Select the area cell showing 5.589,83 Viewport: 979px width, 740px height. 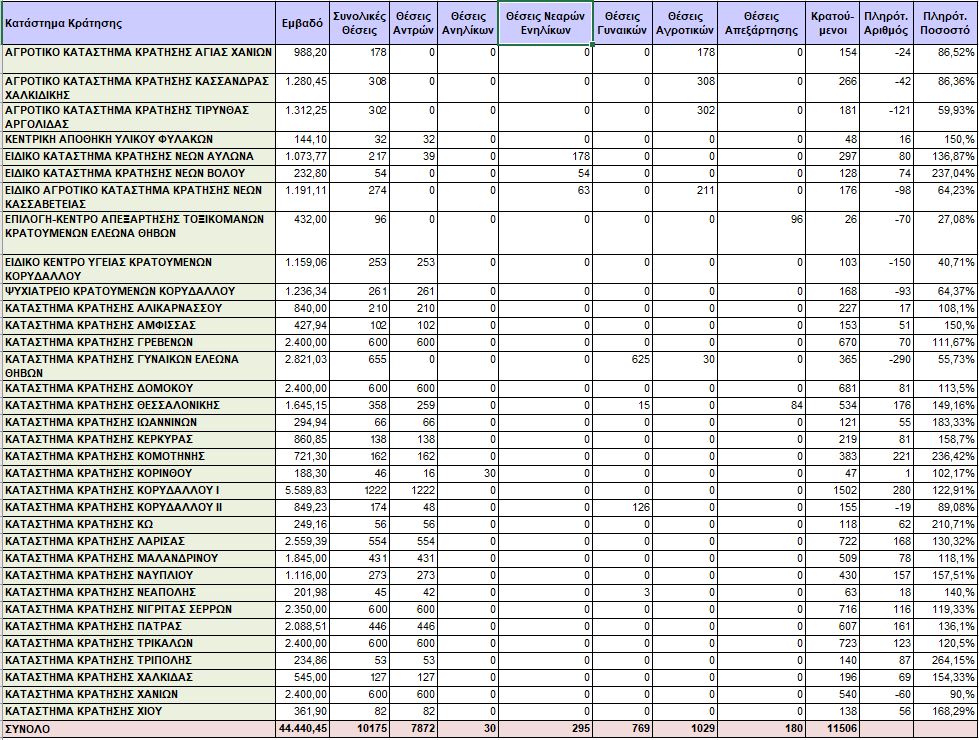tap(302, 490)
